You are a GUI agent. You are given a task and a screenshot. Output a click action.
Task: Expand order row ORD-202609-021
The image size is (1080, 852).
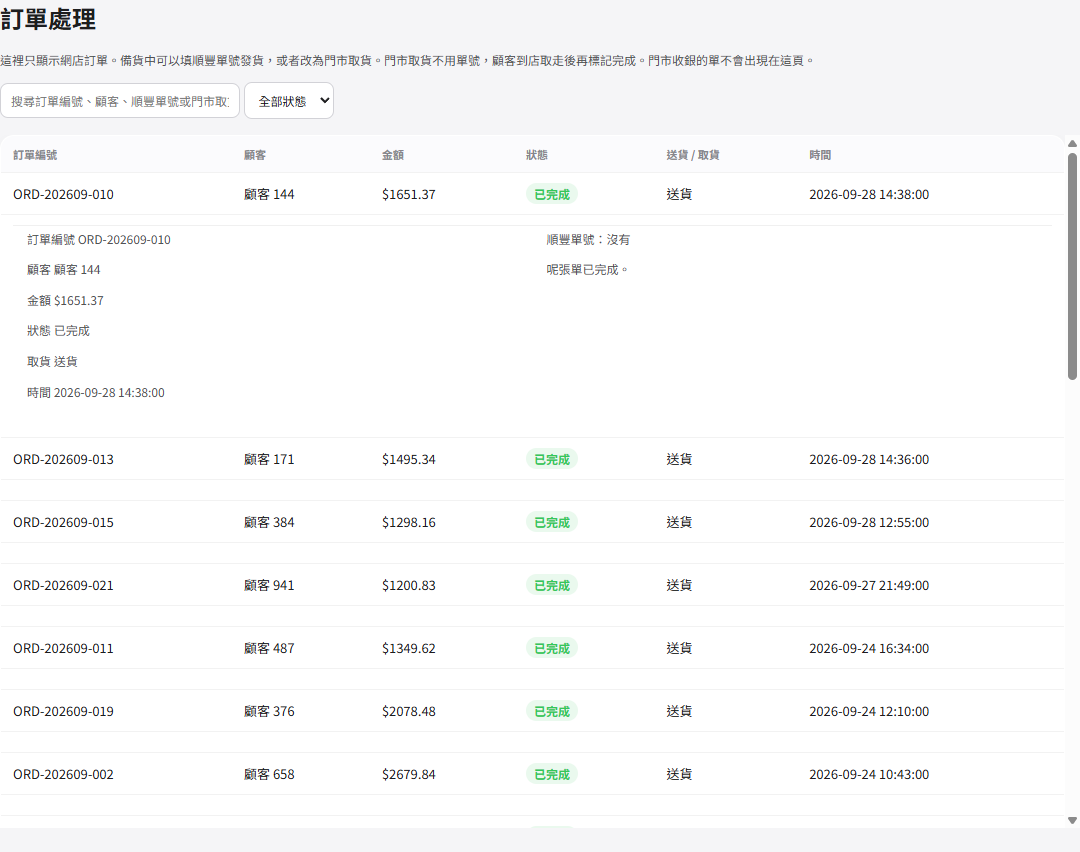click(532, 585)
